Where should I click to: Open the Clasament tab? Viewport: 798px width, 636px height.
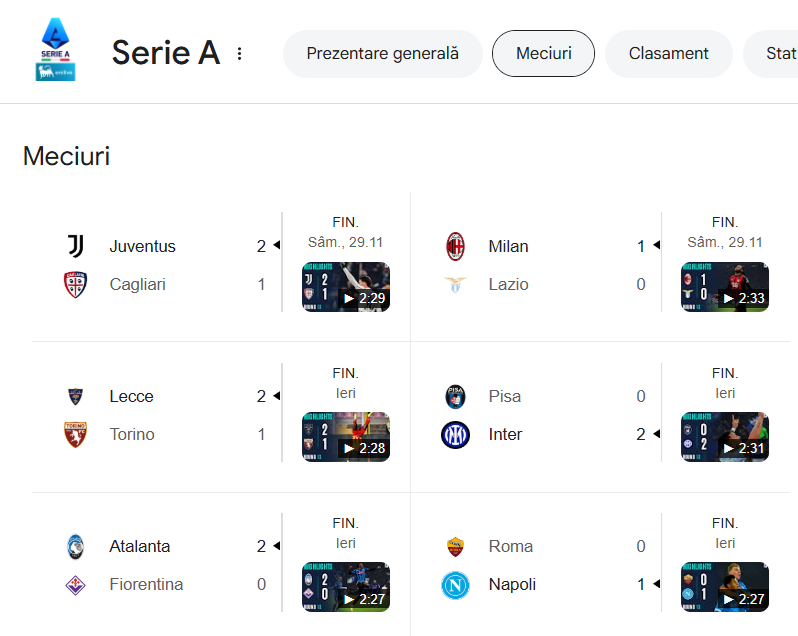(668, 54)
